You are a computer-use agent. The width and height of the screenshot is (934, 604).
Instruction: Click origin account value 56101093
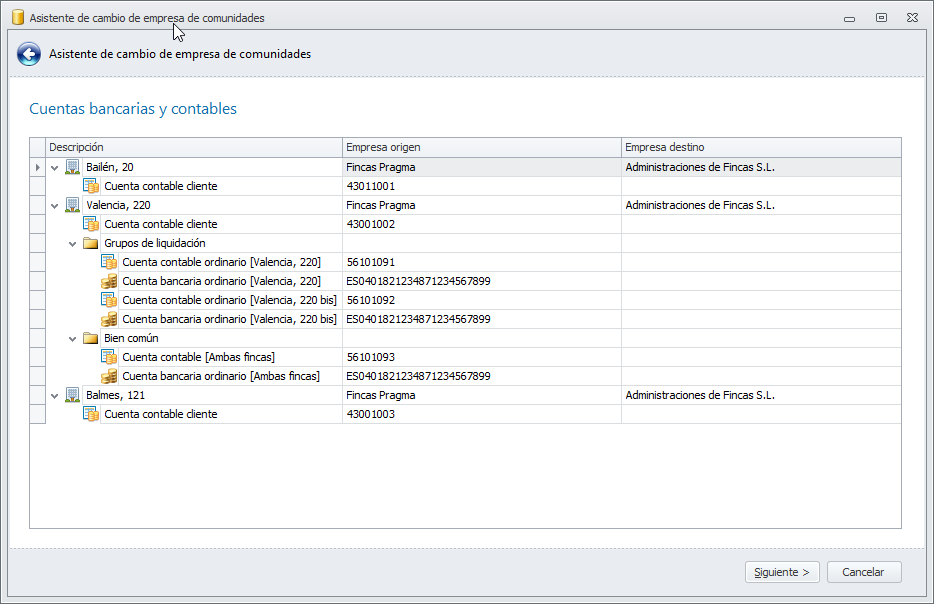click(371, 357)
